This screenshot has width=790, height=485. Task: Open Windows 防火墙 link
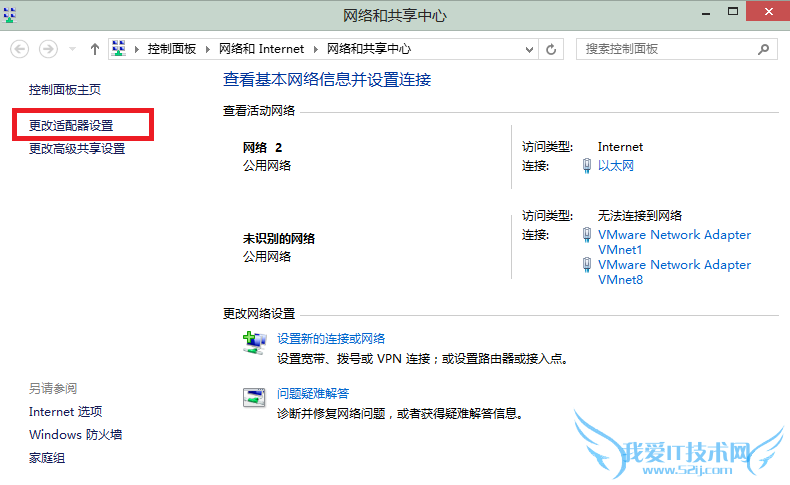[x=76, y=434]
